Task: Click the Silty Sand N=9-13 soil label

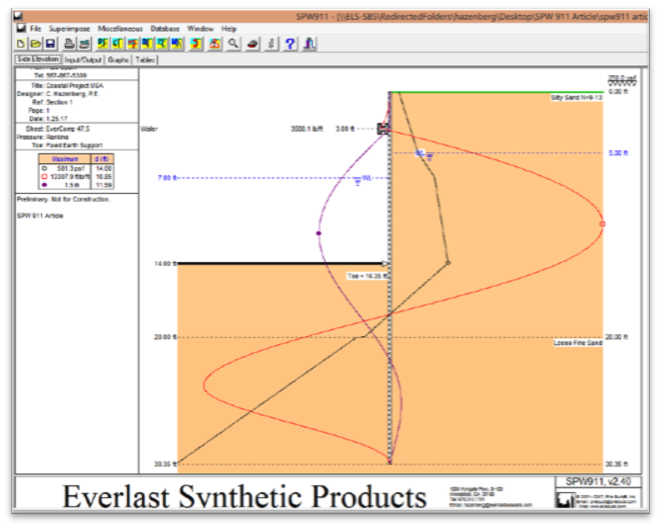Action: pyautogui.click(x=576, y=97)
